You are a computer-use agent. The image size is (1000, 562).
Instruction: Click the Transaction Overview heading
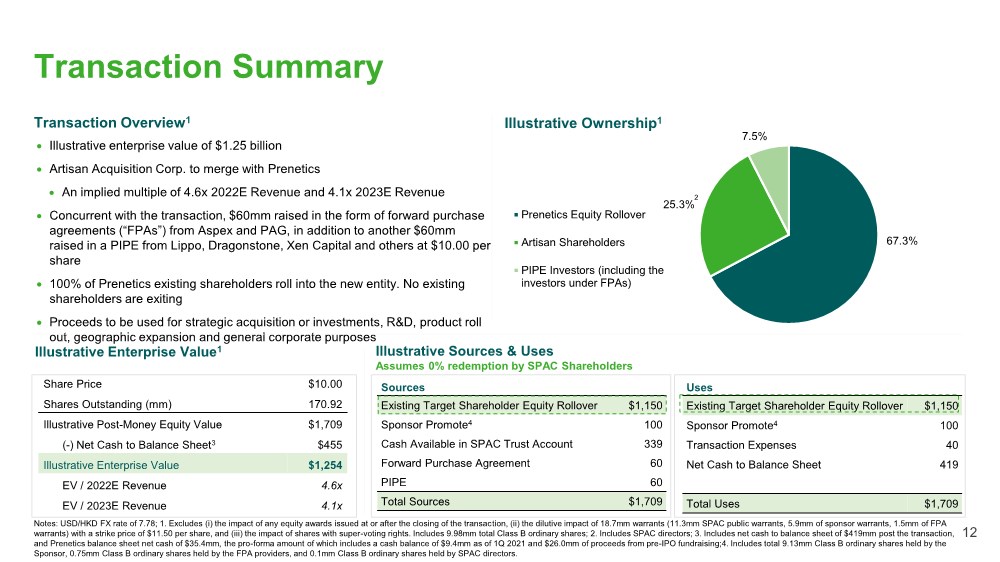click(112, 122)
